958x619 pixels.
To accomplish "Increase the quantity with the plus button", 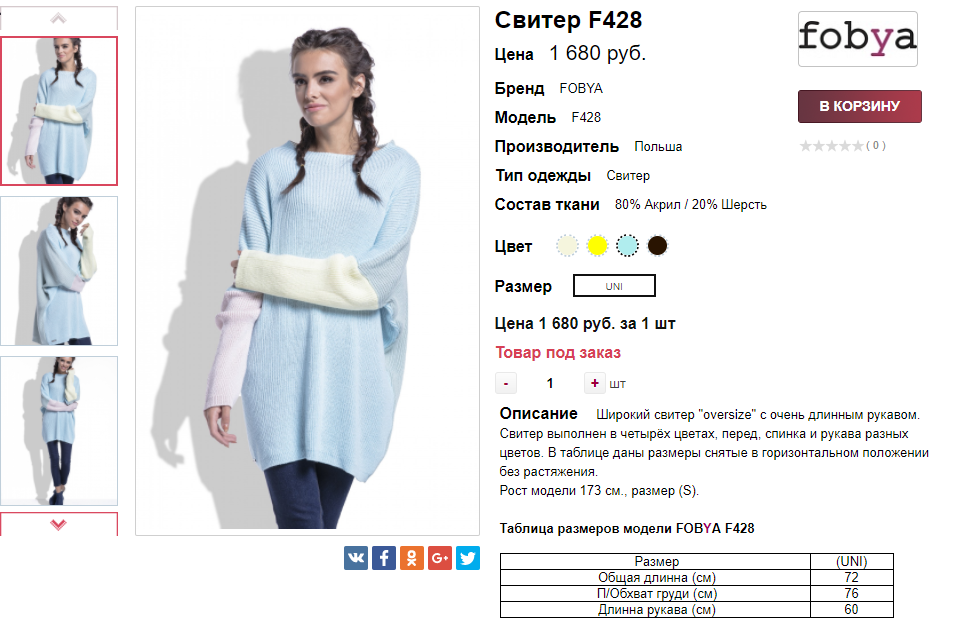I will click(x=594, y=383).
